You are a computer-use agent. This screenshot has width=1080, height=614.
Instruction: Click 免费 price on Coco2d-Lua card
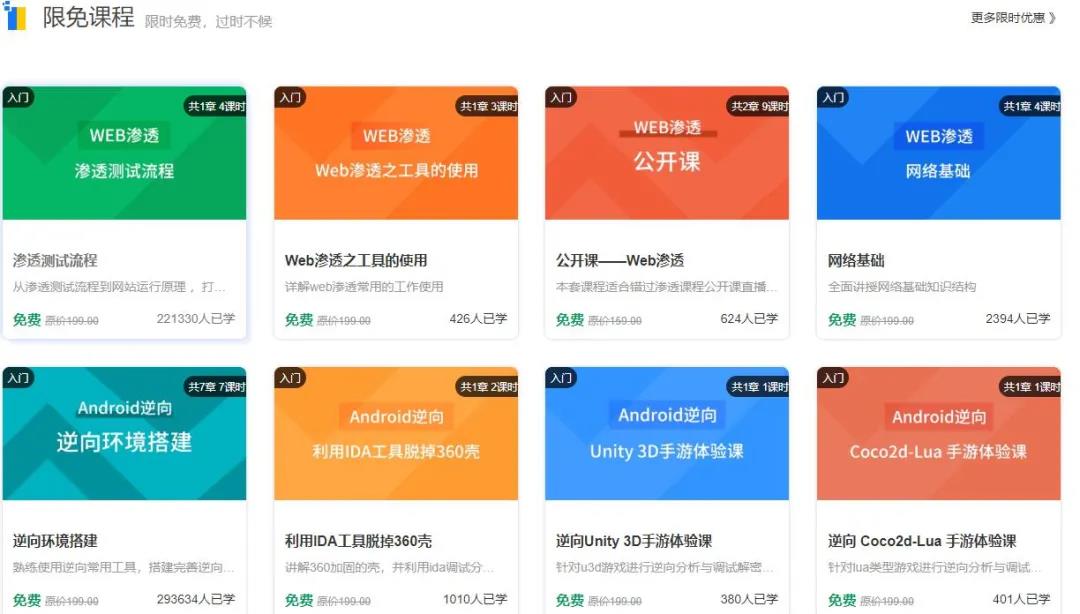coord(842,600)
